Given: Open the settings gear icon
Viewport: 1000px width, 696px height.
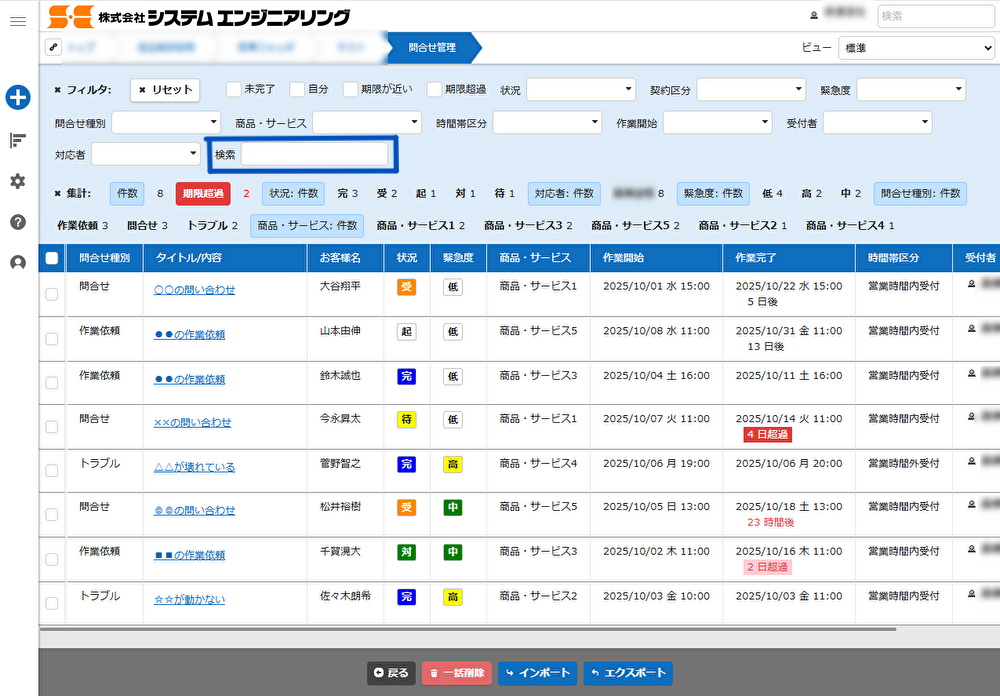Looking at the screenshot, I should coord(18,181).
